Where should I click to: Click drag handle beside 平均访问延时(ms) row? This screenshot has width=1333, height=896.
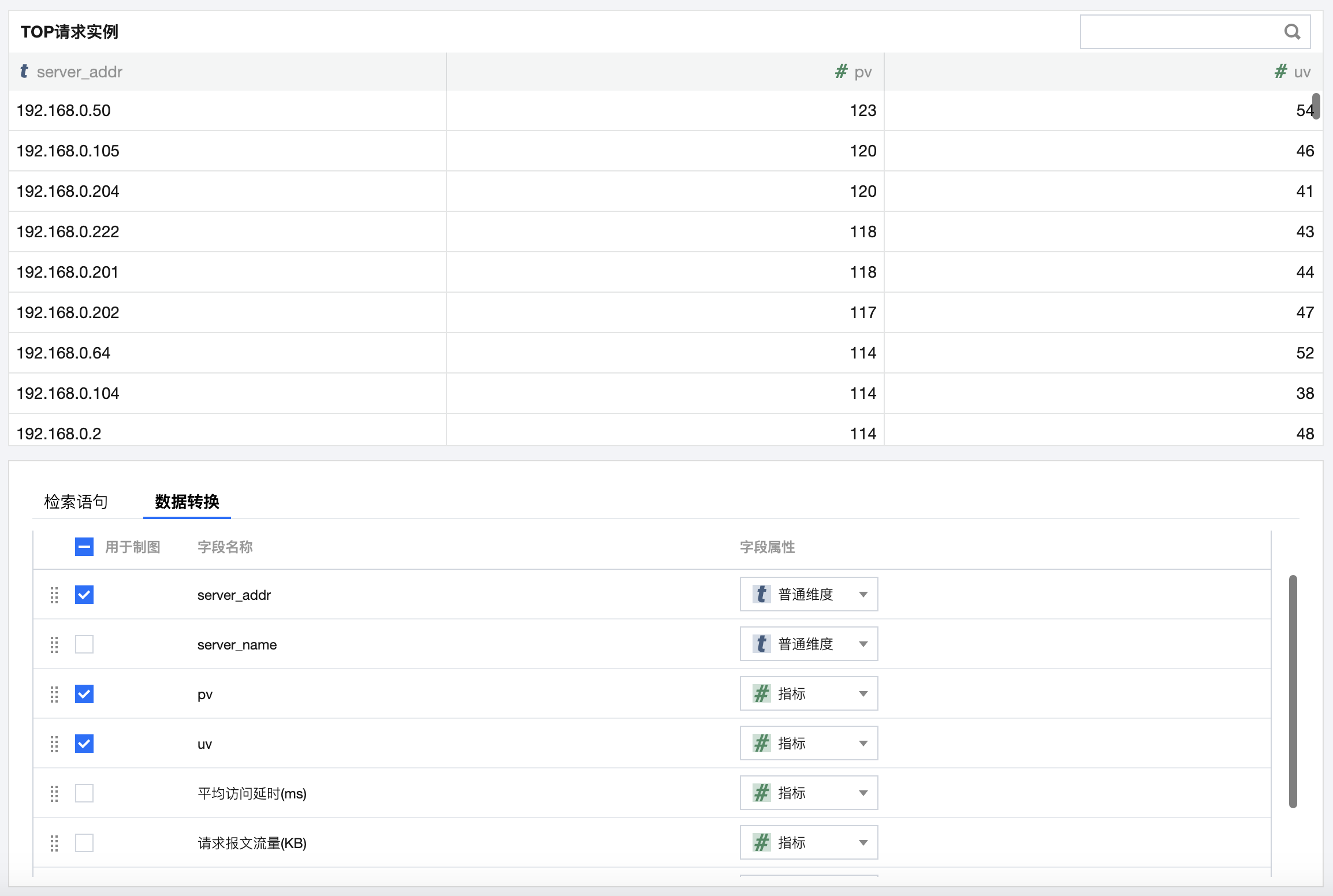click(54, 793)
